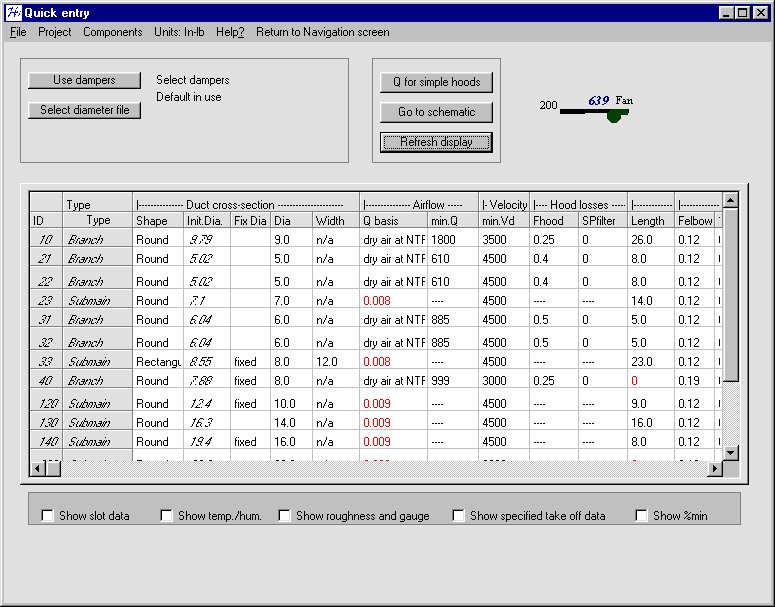Image resolution: width=775 pixels, height=607 pixels.
Task: Select row ID 33 Submain header
Action: [x=89, y=362]
